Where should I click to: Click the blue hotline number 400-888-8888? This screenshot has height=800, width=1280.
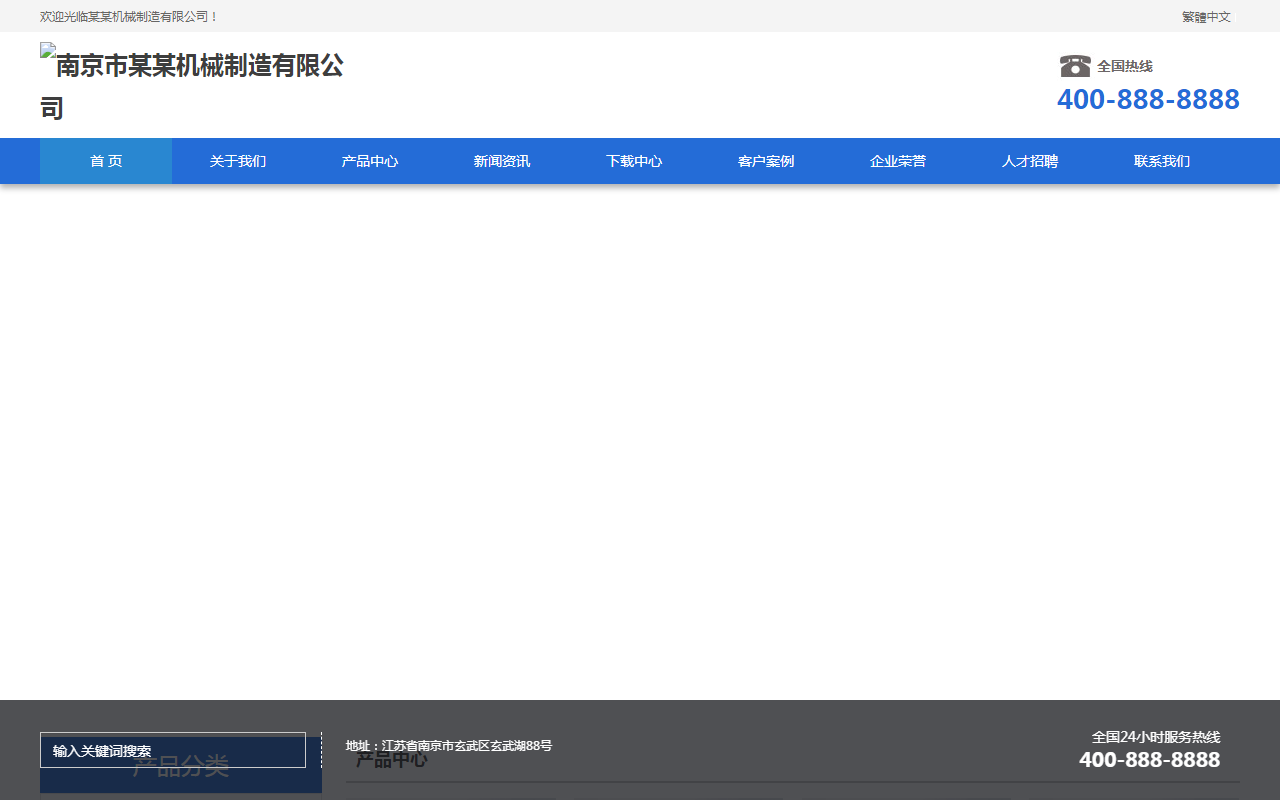(1148, 99)
